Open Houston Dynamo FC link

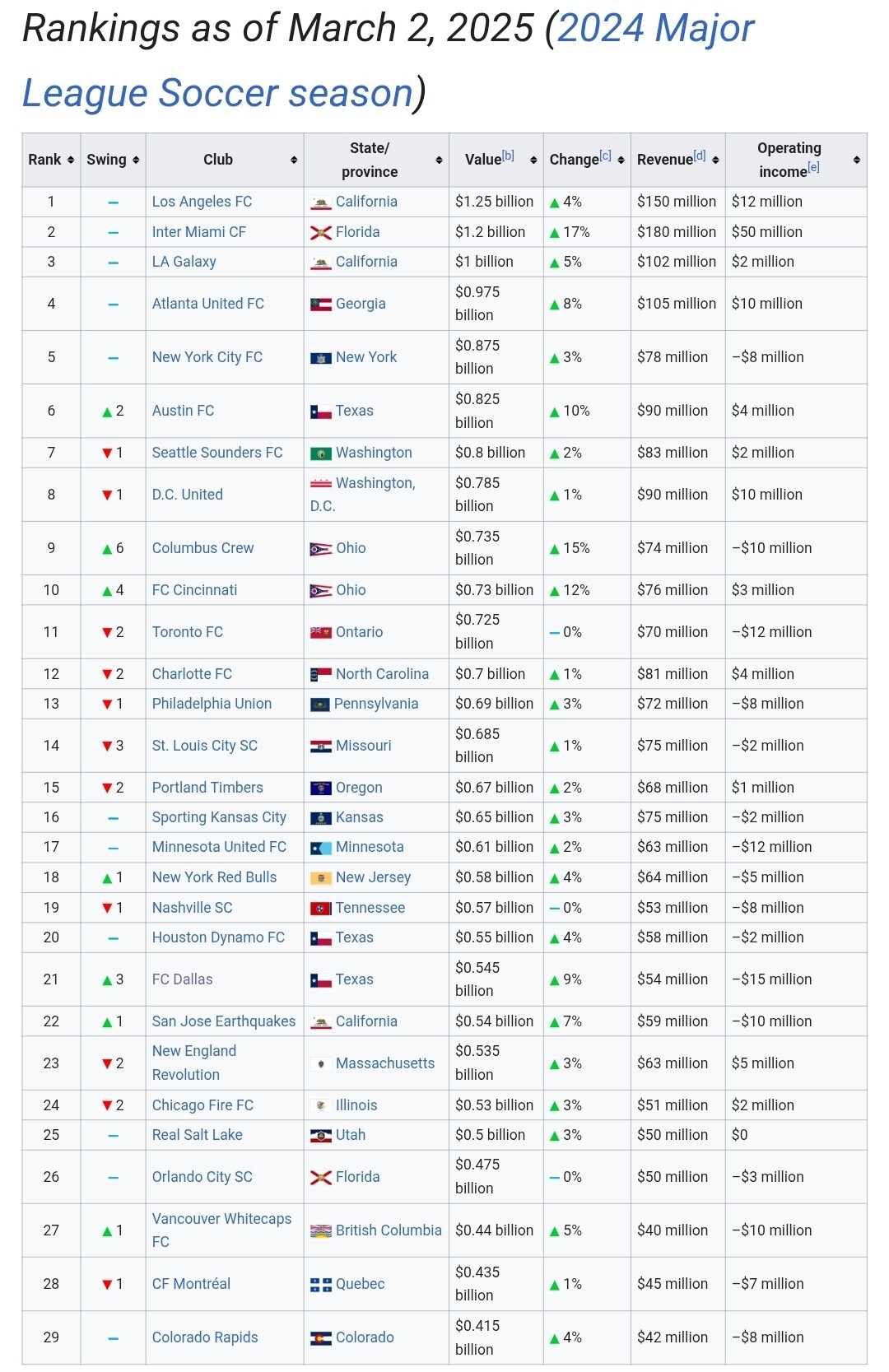click(x=218, y=937)
